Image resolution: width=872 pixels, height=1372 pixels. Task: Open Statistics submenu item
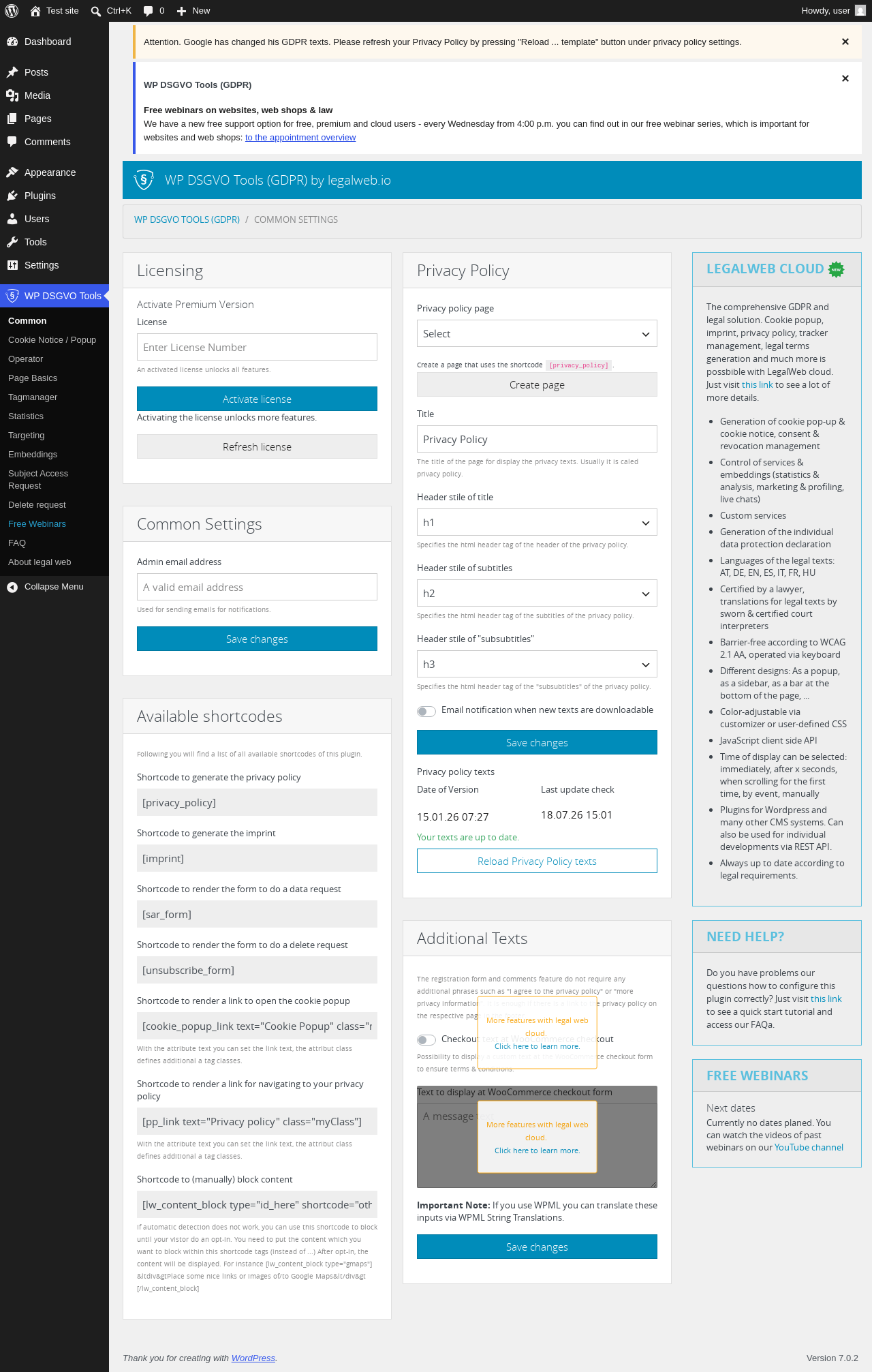[26, 416]
